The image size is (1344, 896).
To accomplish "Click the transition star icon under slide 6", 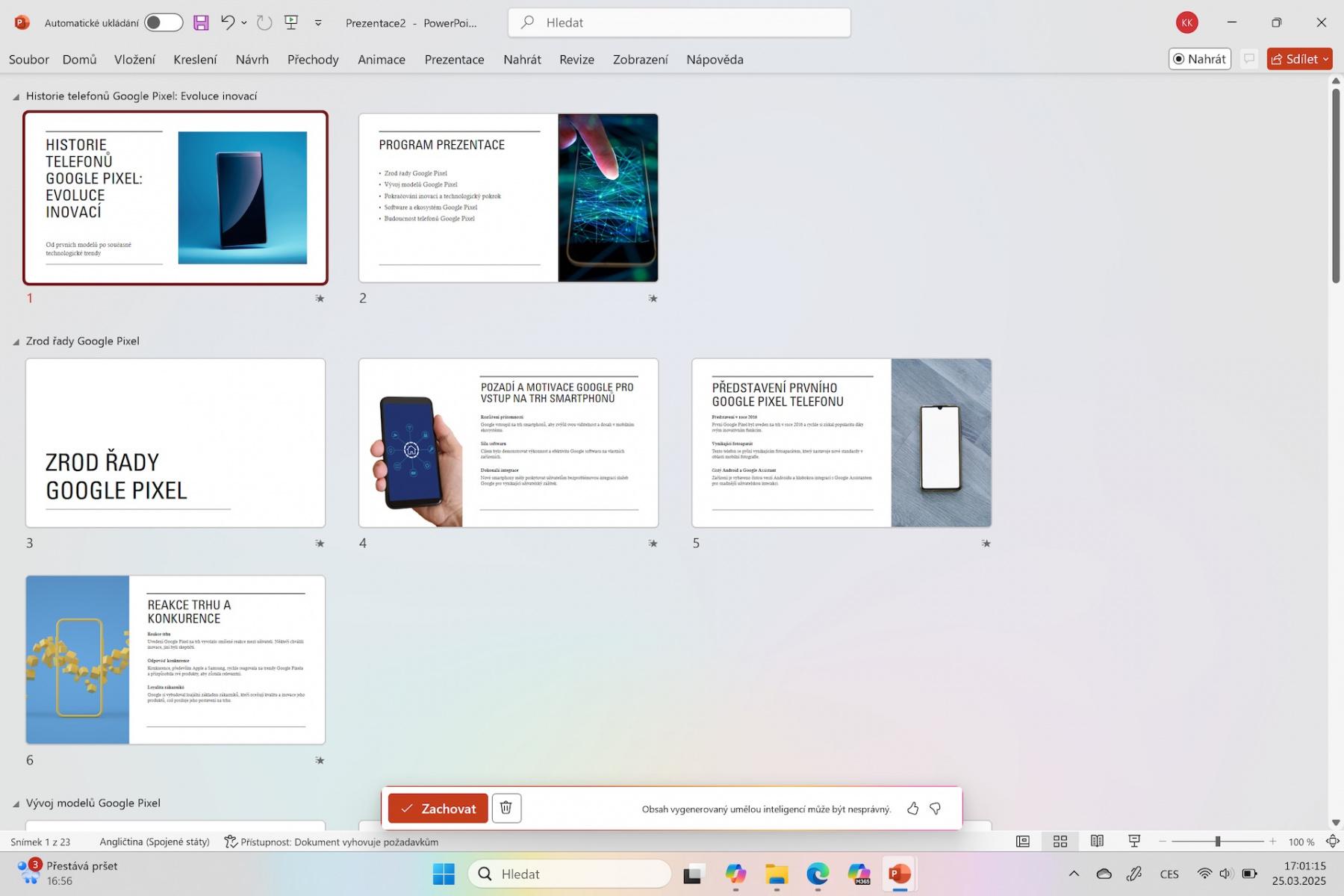I will (x=320, y=760).
